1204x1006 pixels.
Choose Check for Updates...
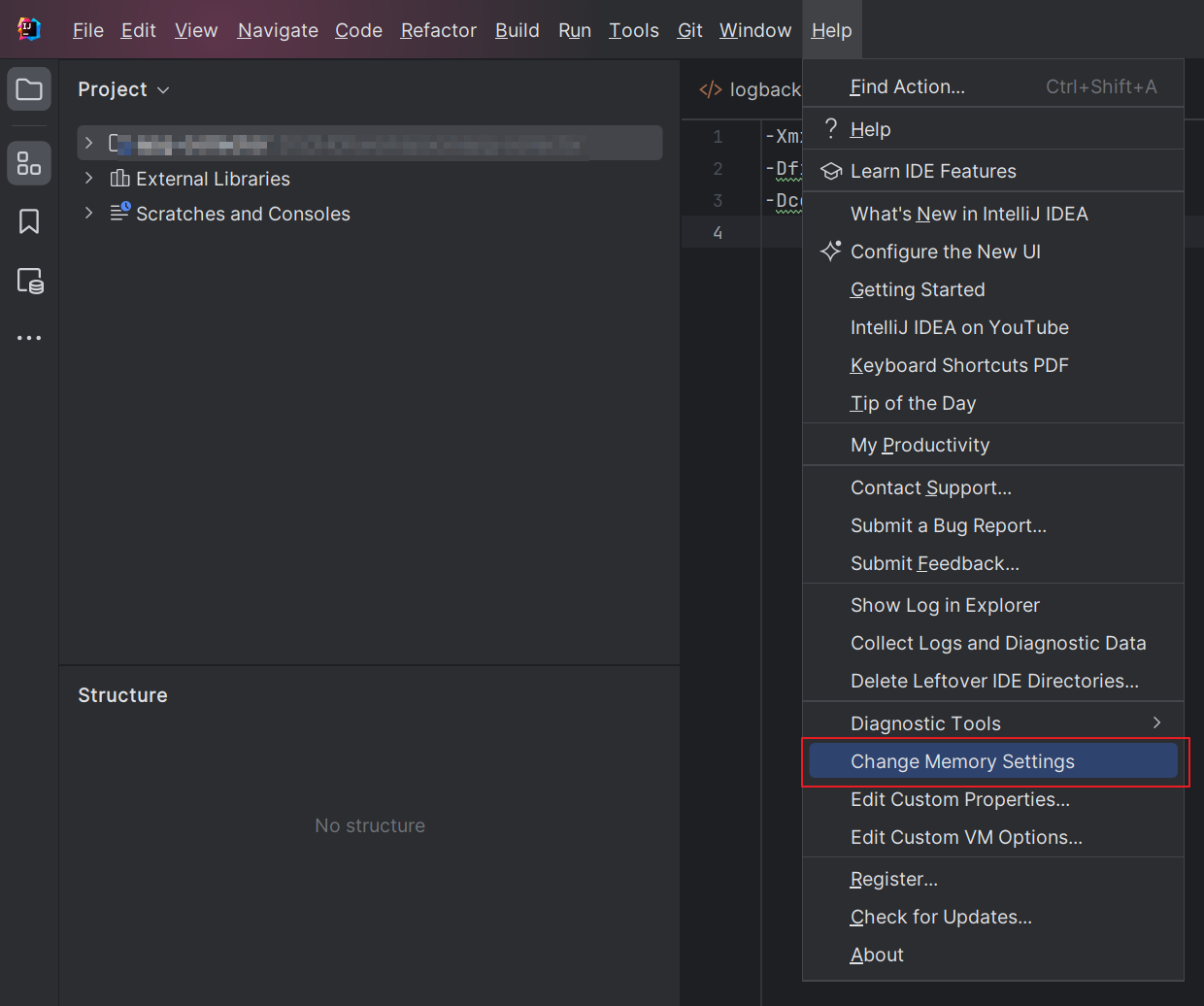pos(993,917)
